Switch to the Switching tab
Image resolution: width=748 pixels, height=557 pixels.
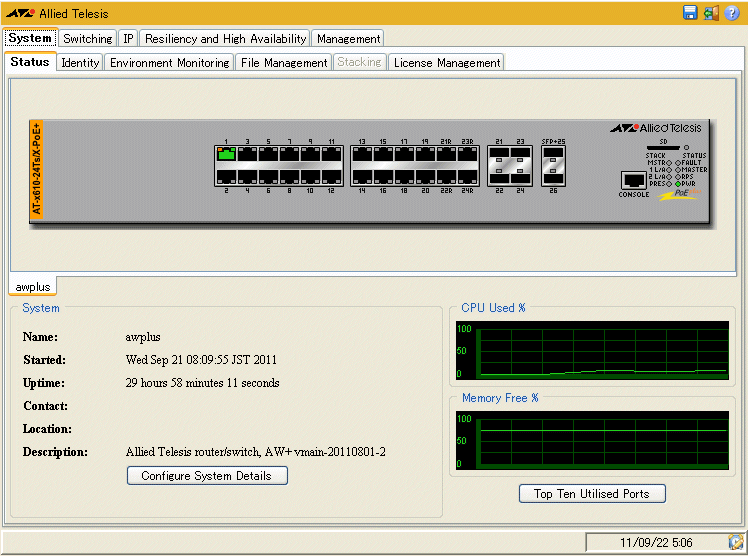click(88, 39)
